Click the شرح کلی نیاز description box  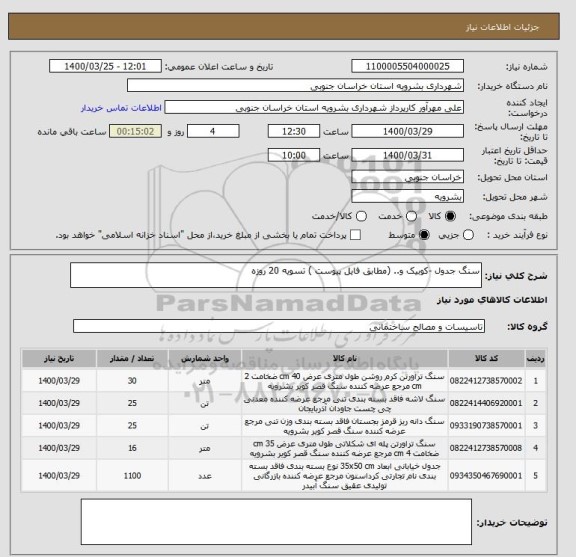click(276, 275)
